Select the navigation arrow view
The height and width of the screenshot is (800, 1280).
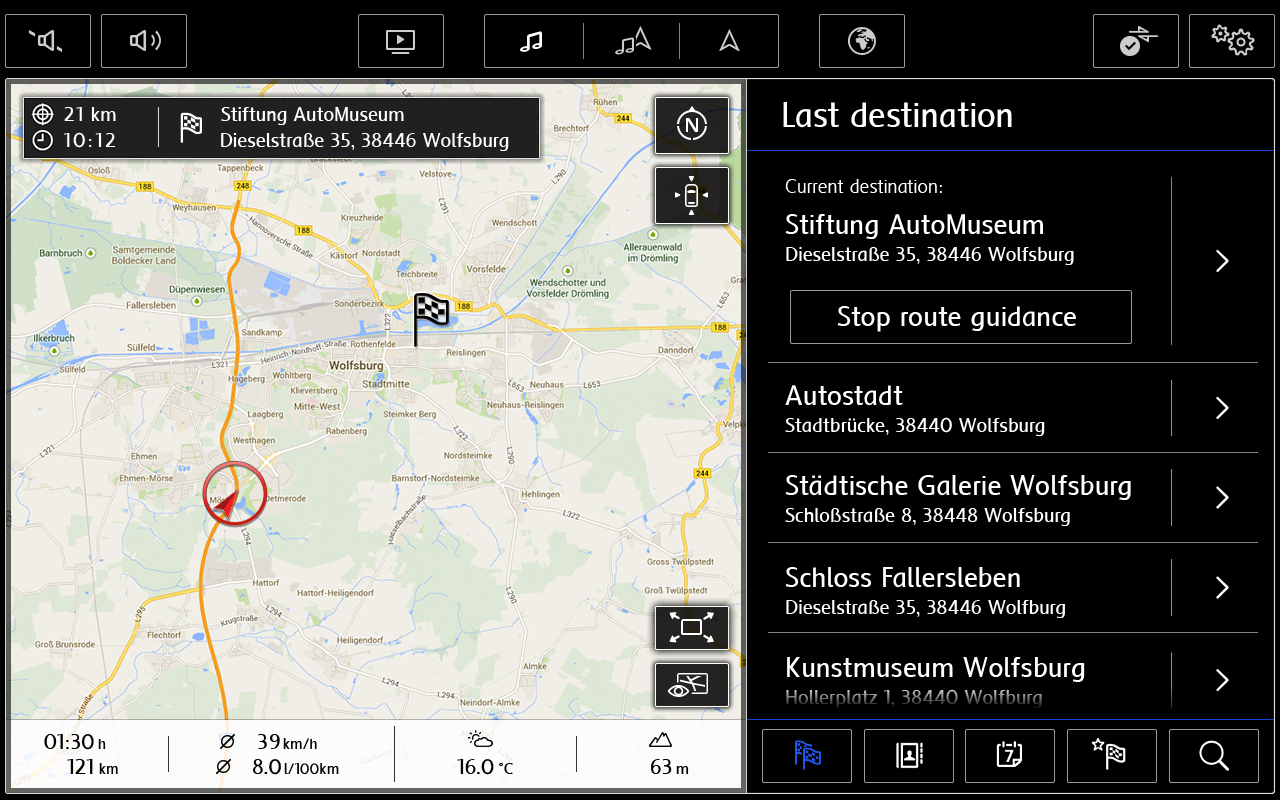(729, 41)
